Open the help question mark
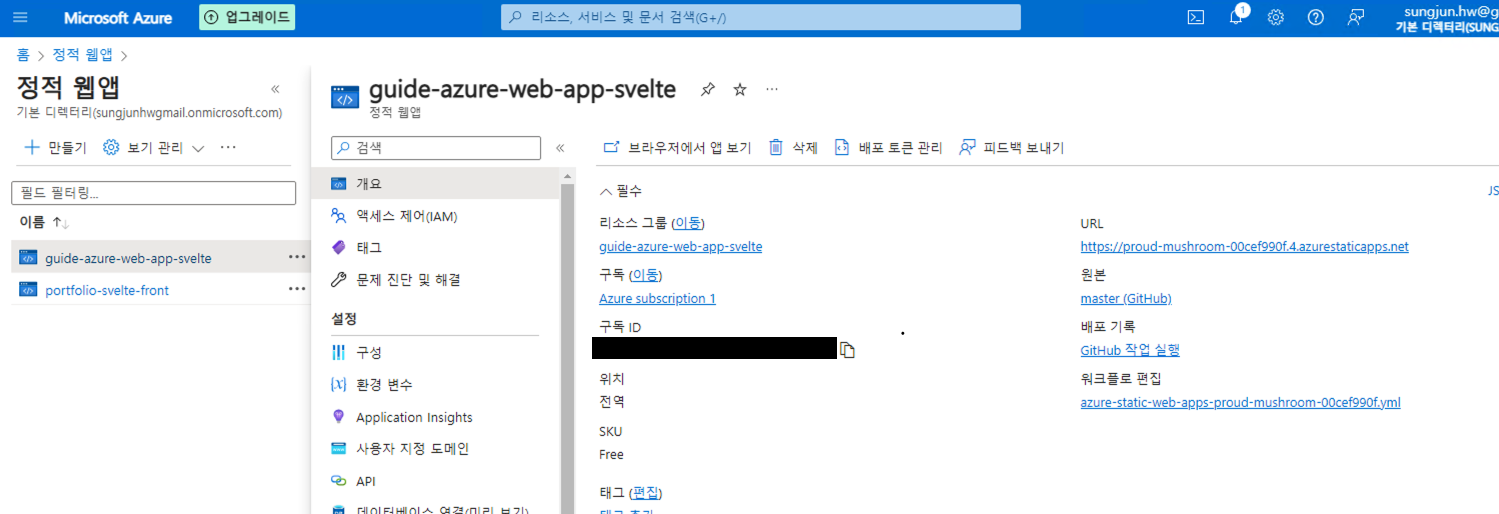Image resolution: width=1499 pixels, height=514 pixels. point(1316,17)
